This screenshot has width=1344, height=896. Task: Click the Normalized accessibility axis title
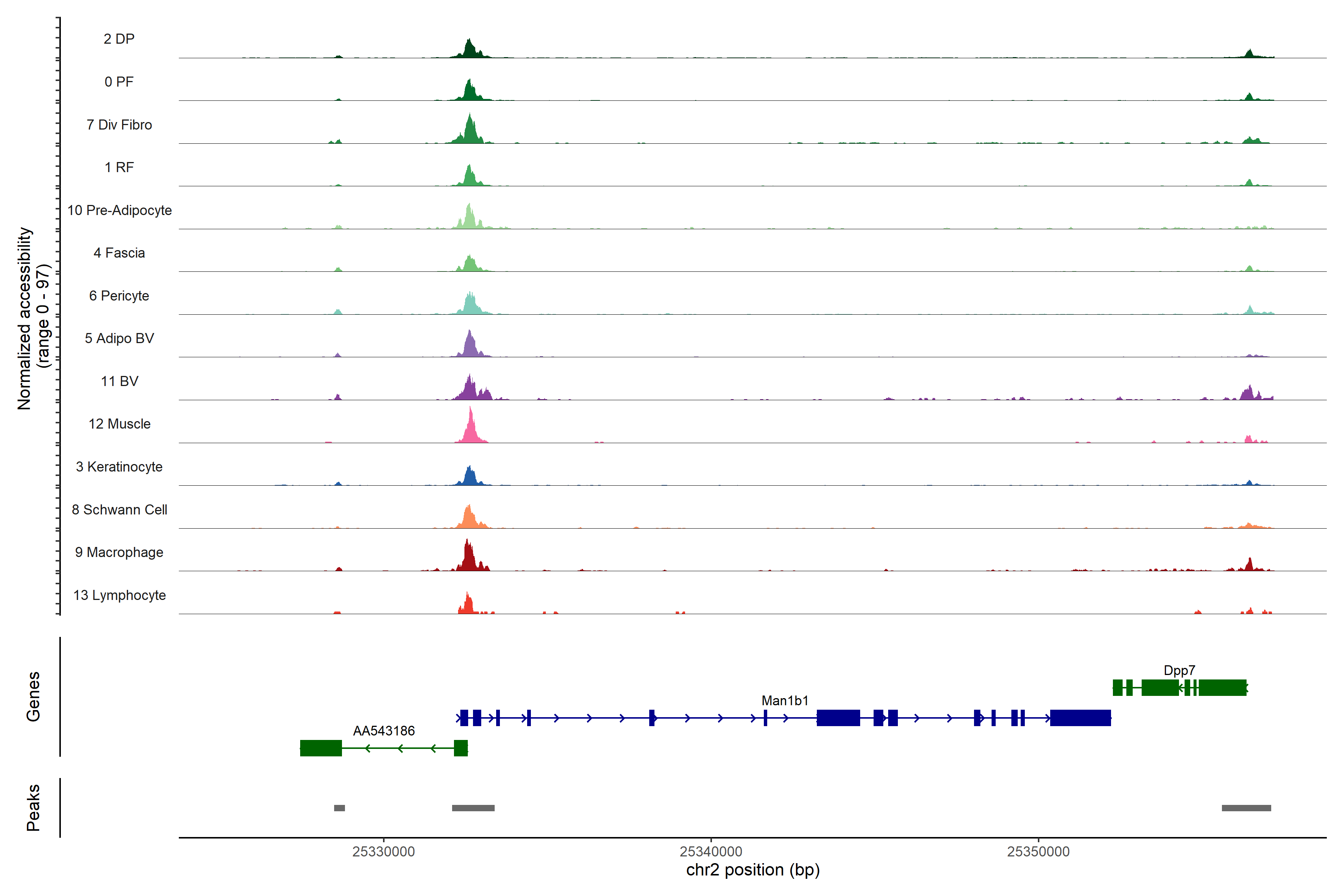coord(24,318)
